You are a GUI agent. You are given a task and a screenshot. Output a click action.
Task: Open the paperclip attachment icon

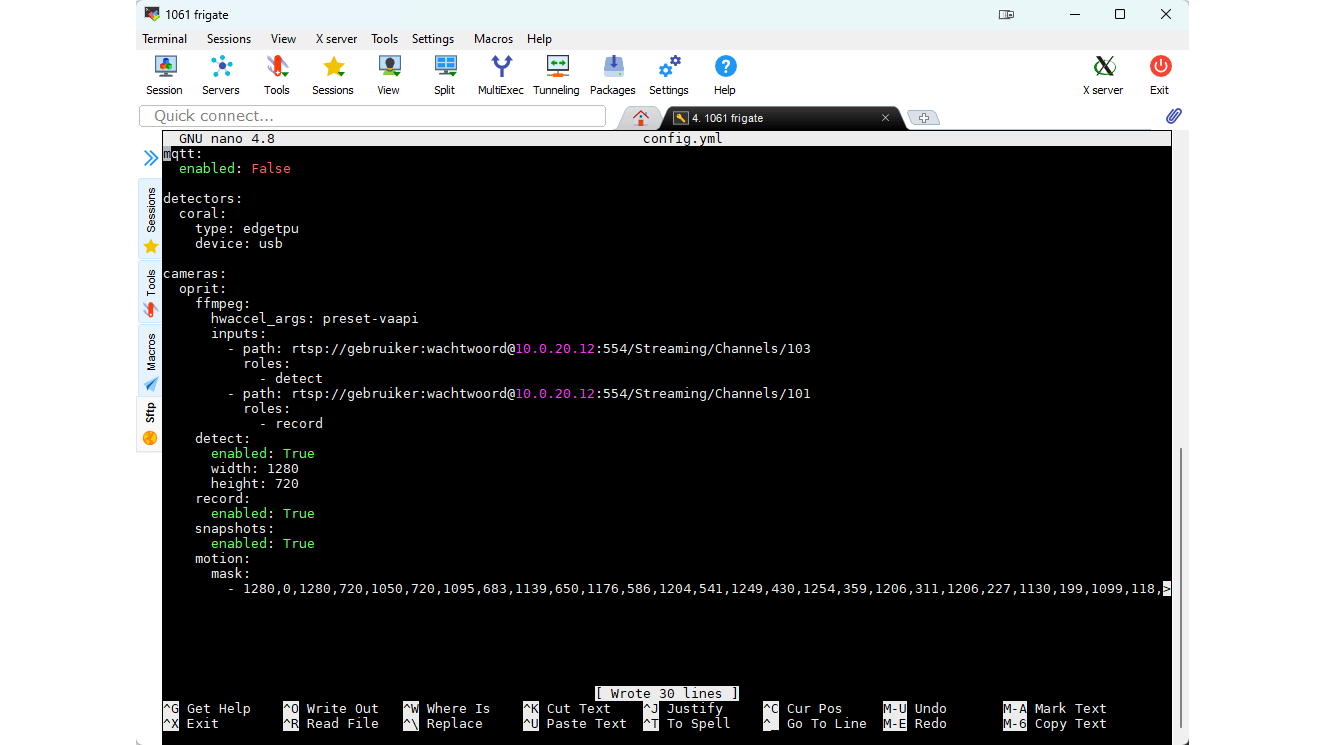coord(1174,116)
